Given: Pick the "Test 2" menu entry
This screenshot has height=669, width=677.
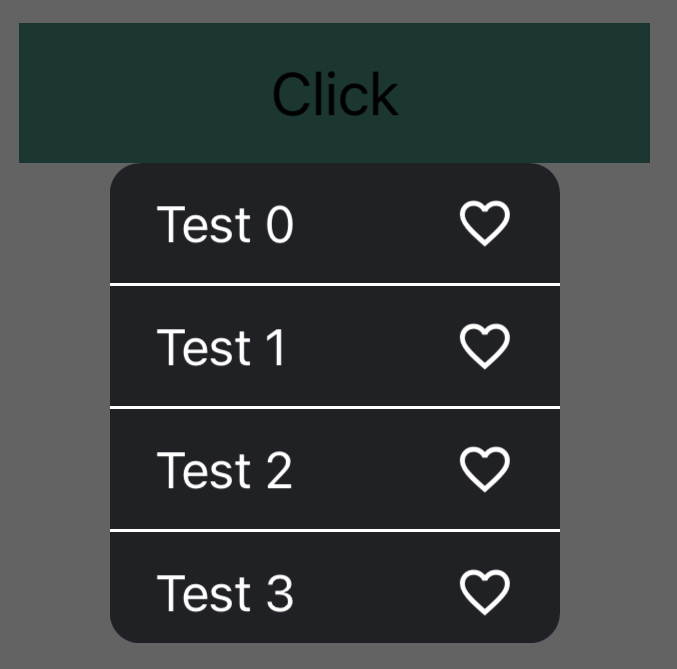Looking at the screenshot, I should 225,470.
